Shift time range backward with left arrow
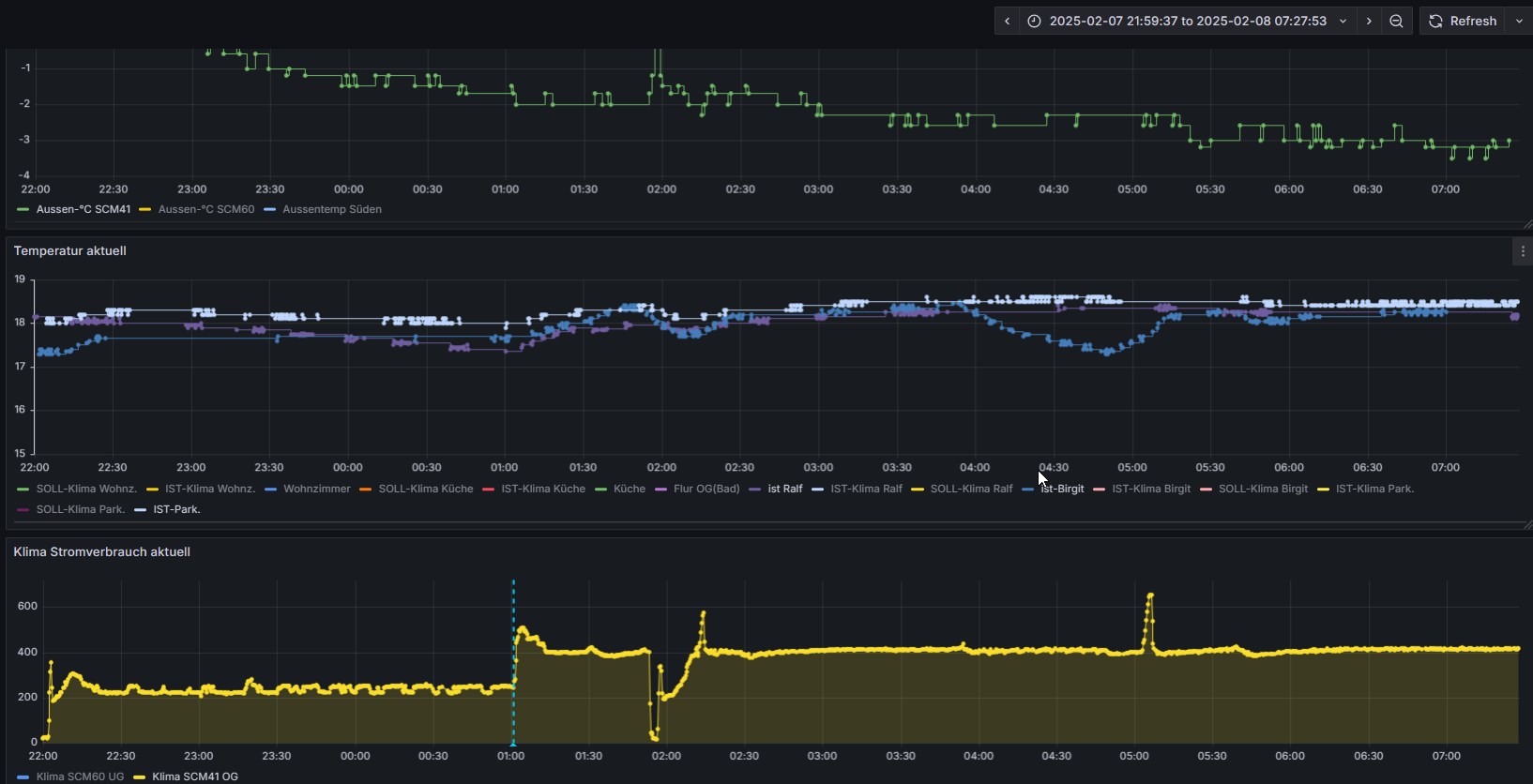This screenshot has height=784, width=1533. (x=1007, y=21)
